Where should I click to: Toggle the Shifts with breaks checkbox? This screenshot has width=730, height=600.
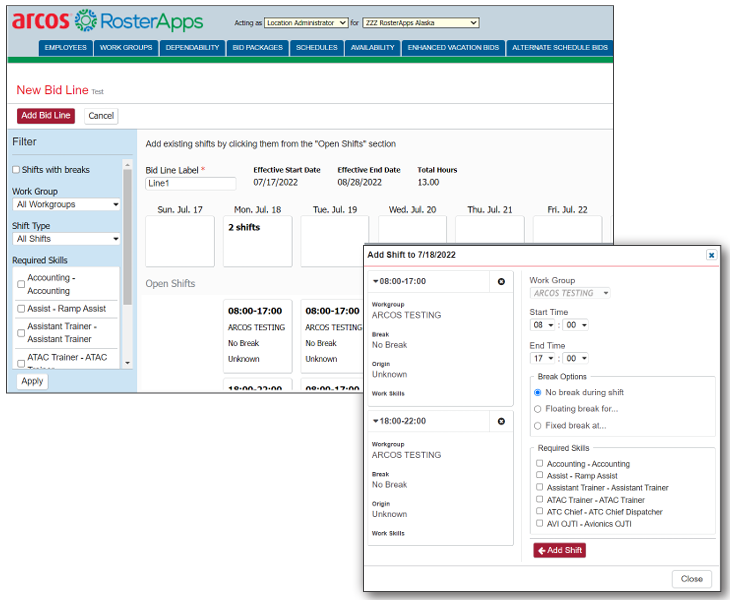pos(16,170)
